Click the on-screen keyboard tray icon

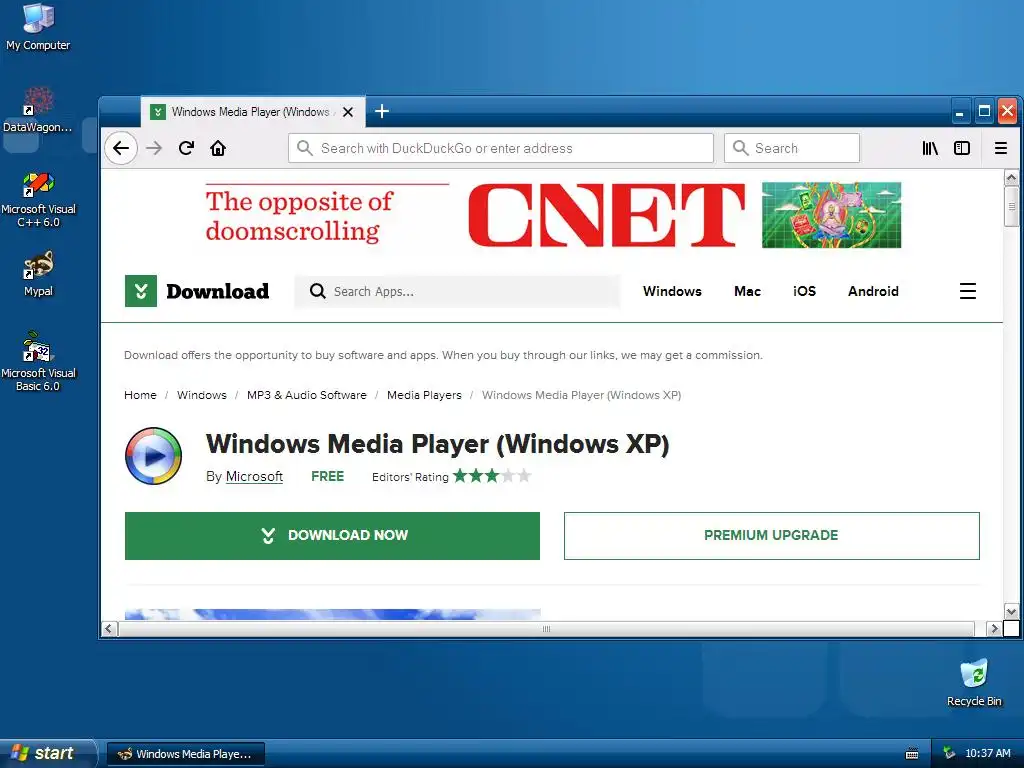click(912, 754)
